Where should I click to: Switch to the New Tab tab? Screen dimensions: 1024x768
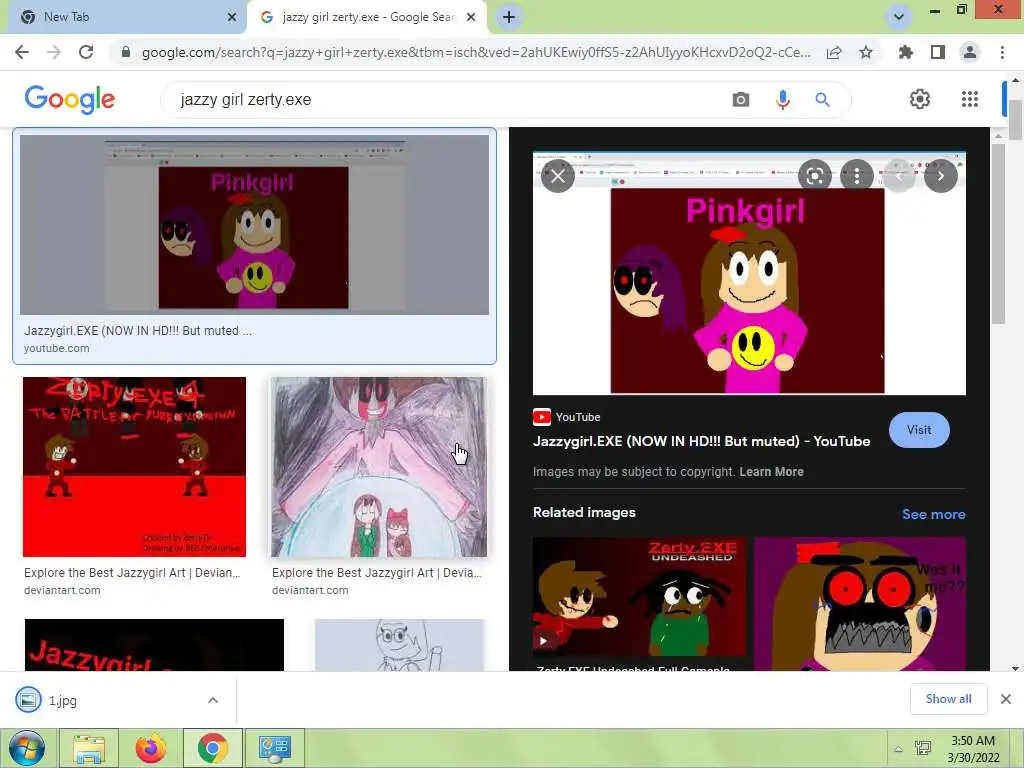pos(123,17)
